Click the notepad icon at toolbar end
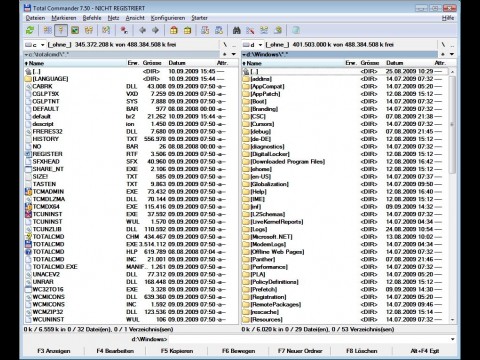This screenshot has width=480, height=360. point(296,31)
